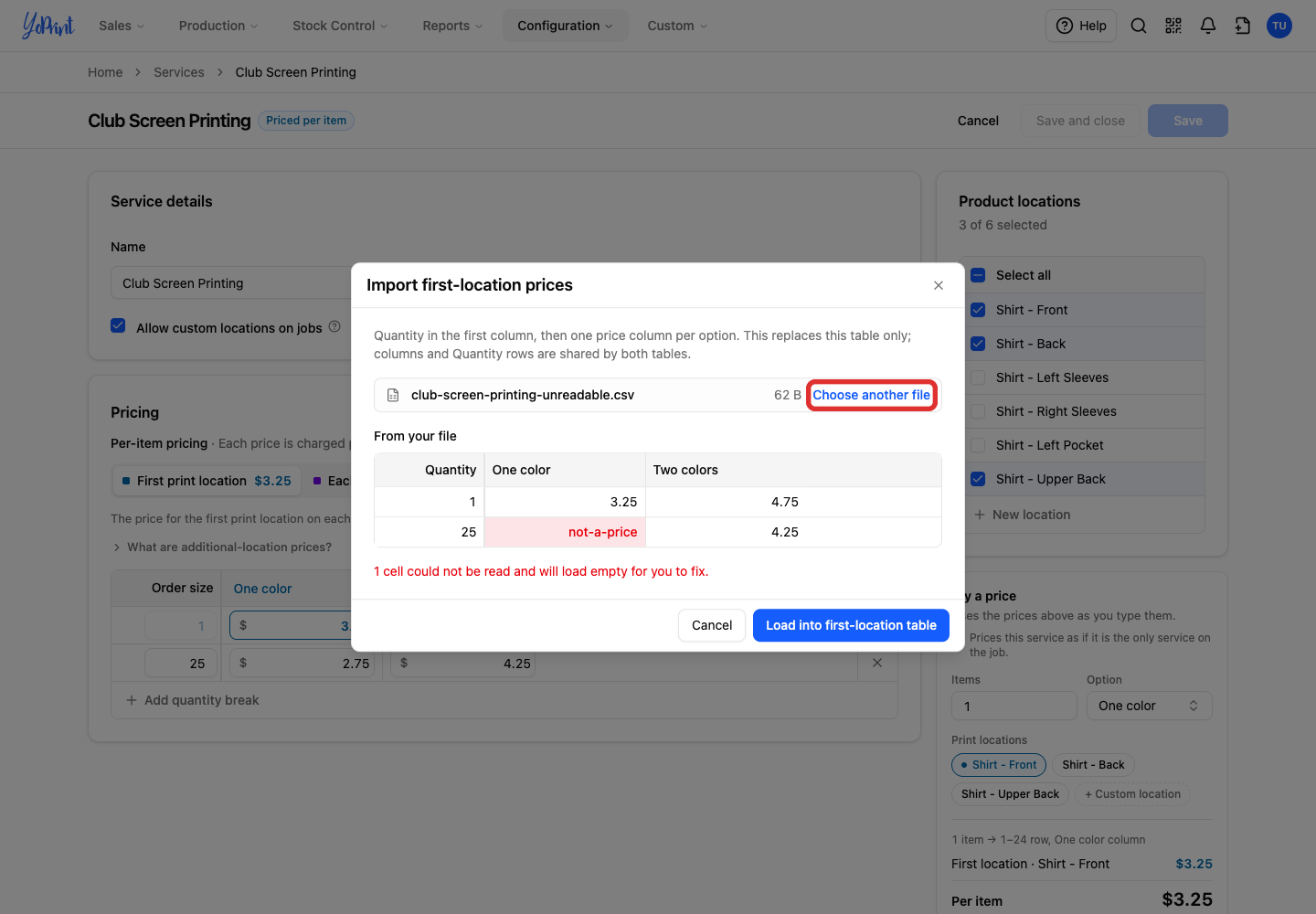Check Shirt - Right Sleeves location
The image size is (1316, 914).
click(978, 411)
